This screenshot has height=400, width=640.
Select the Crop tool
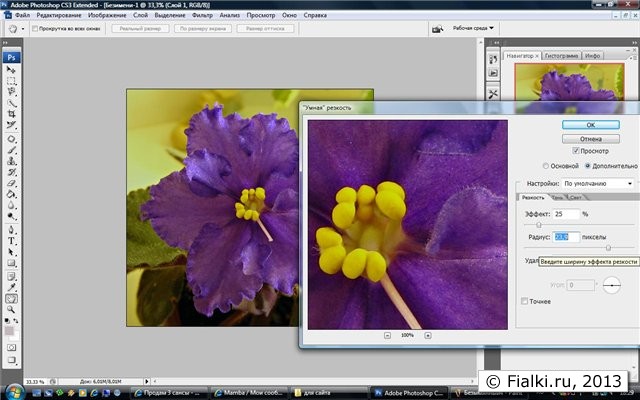[x=12, y=115]
